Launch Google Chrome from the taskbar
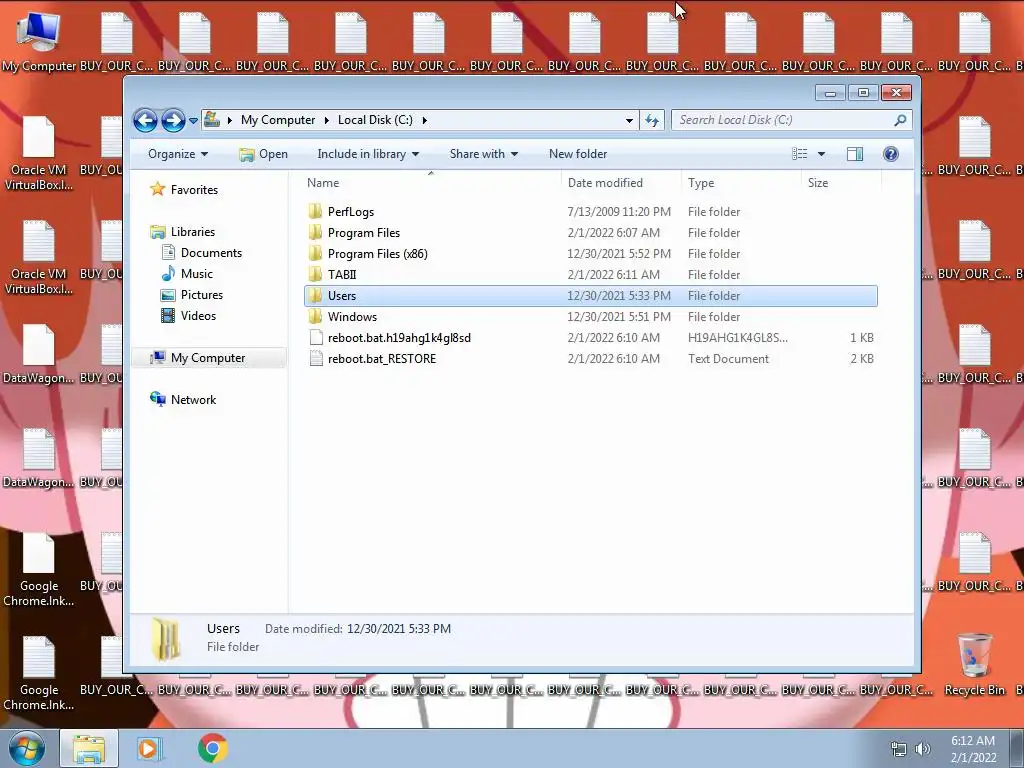The image size is (1024, 768). click(x=212, y=748)
